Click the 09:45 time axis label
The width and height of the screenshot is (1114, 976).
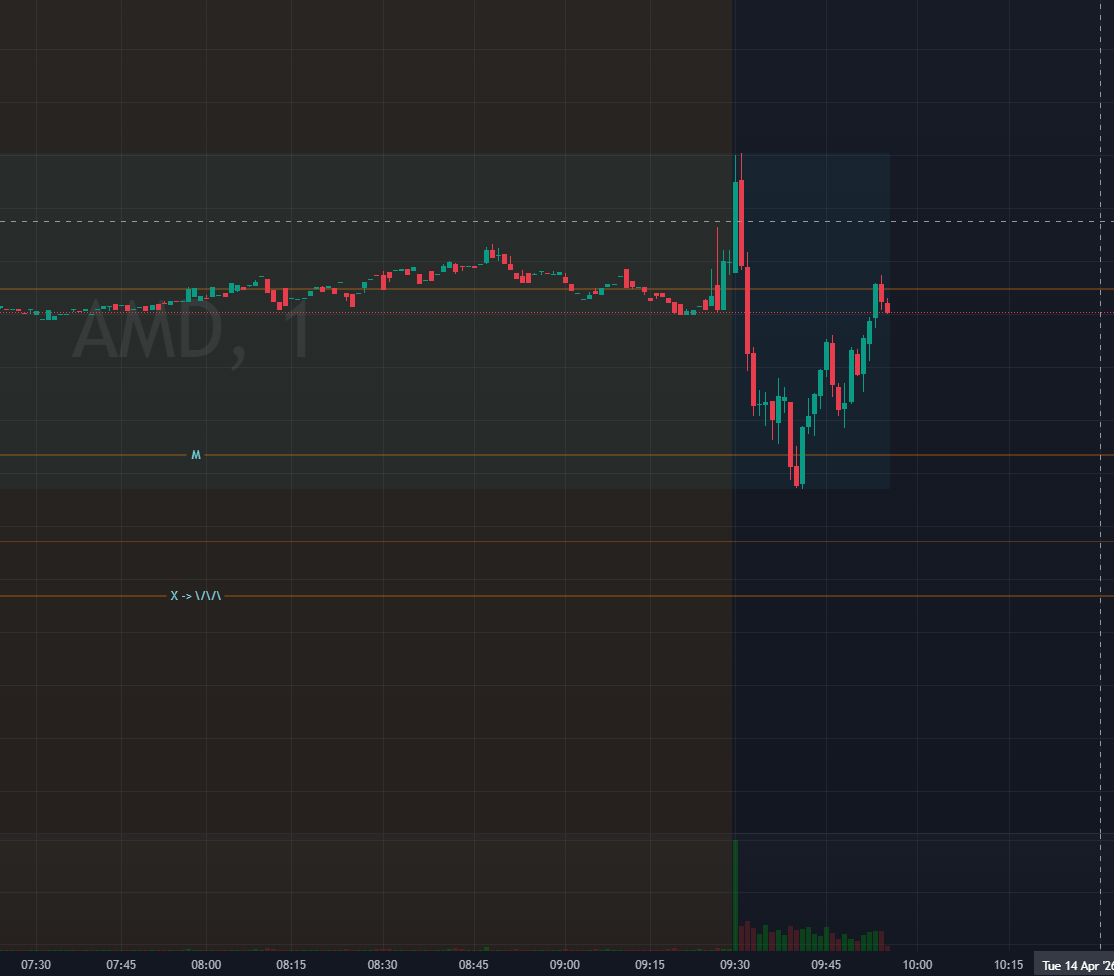click(x=826, y=965)
